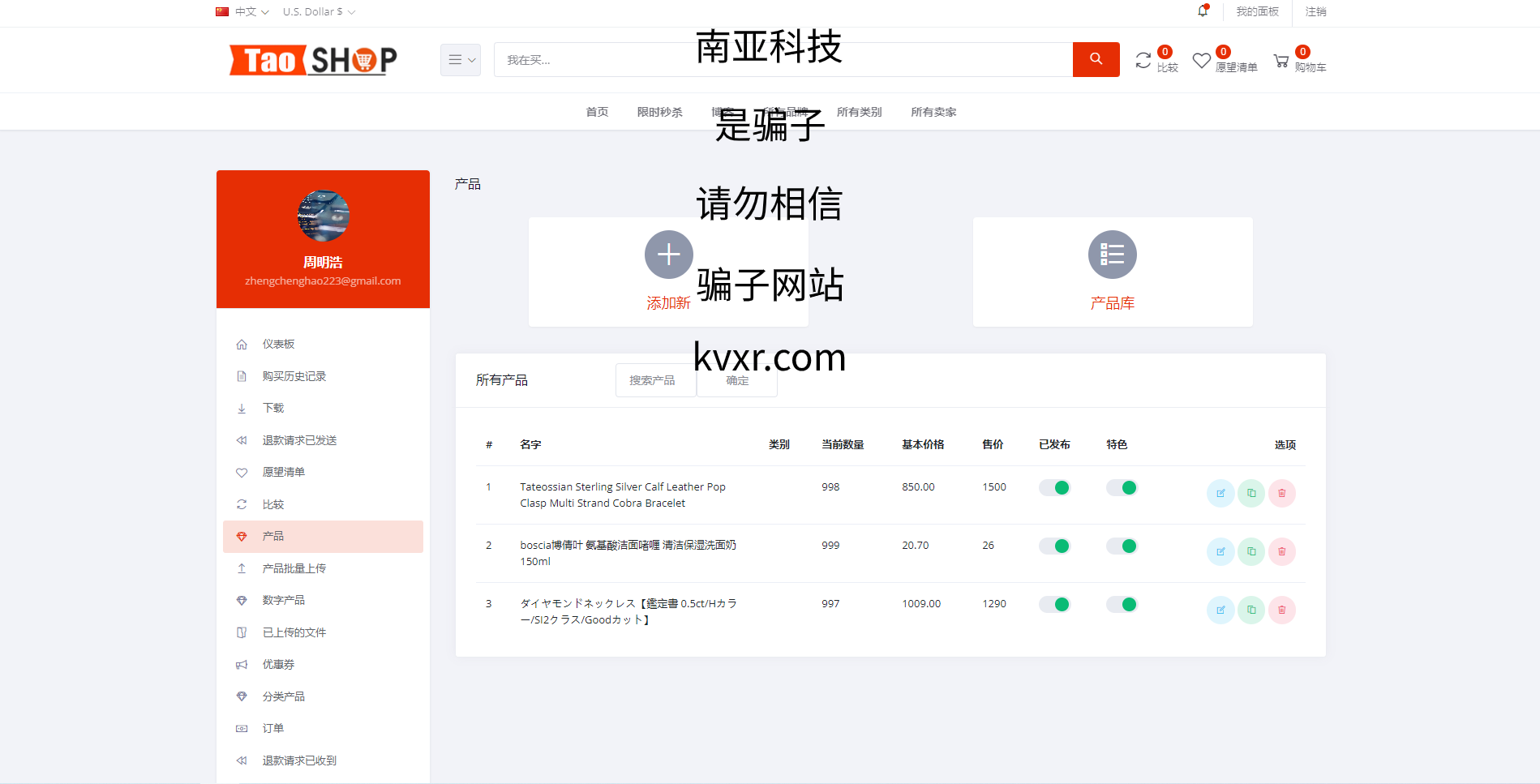Open 优惠券 in the sidebar
This screenshot has height=784, width=1540.
pos(323,664)
